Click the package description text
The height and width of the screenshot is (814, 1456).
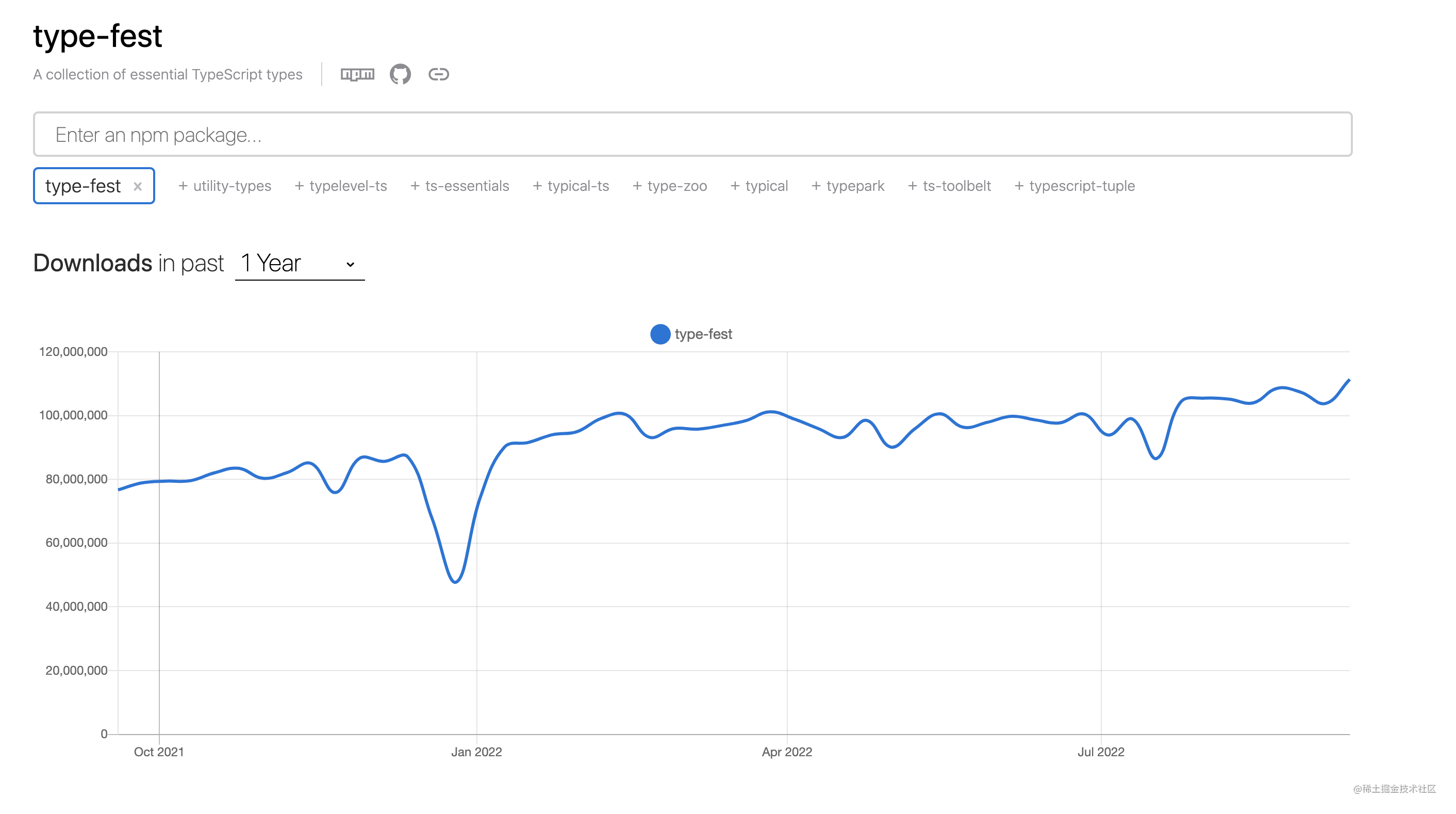(x=168, y=74)
